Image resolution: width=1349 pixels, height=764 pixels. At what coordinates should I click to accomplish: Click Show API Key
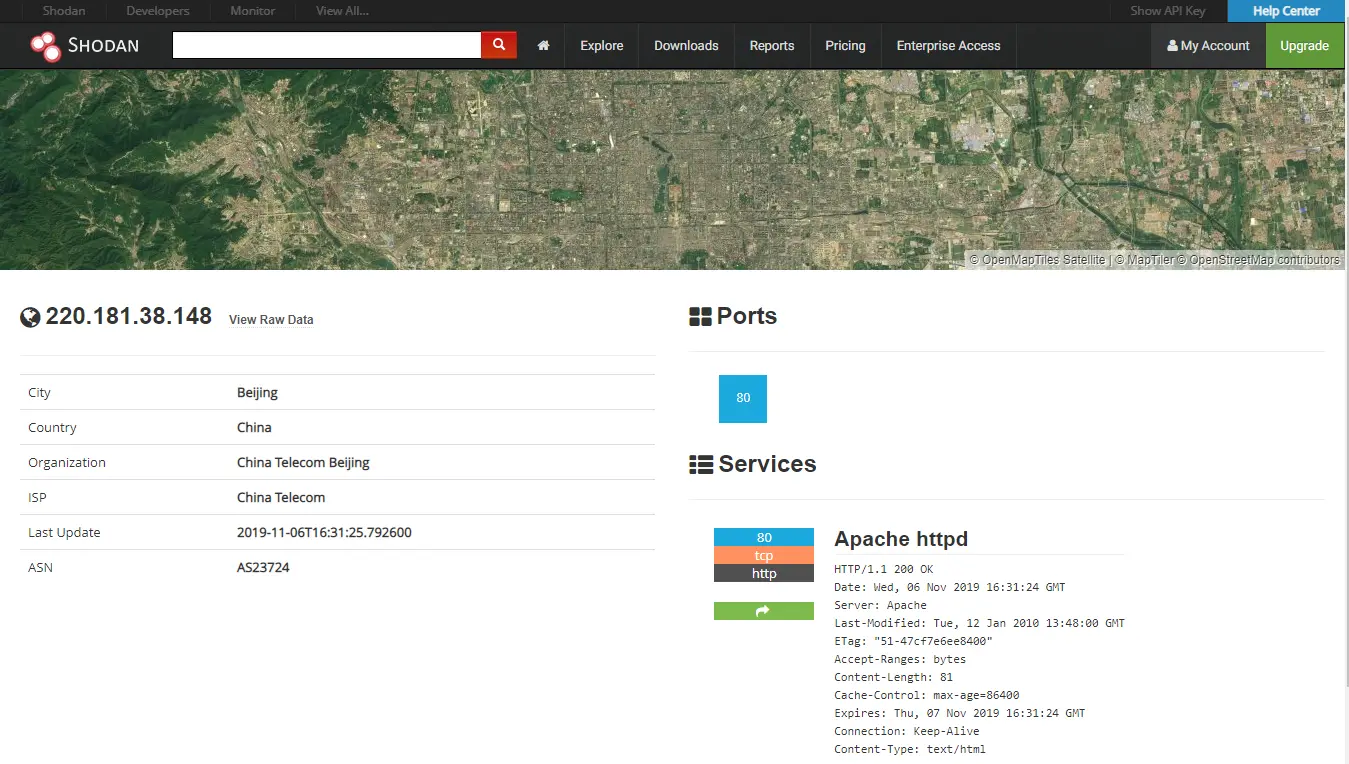1168,11
